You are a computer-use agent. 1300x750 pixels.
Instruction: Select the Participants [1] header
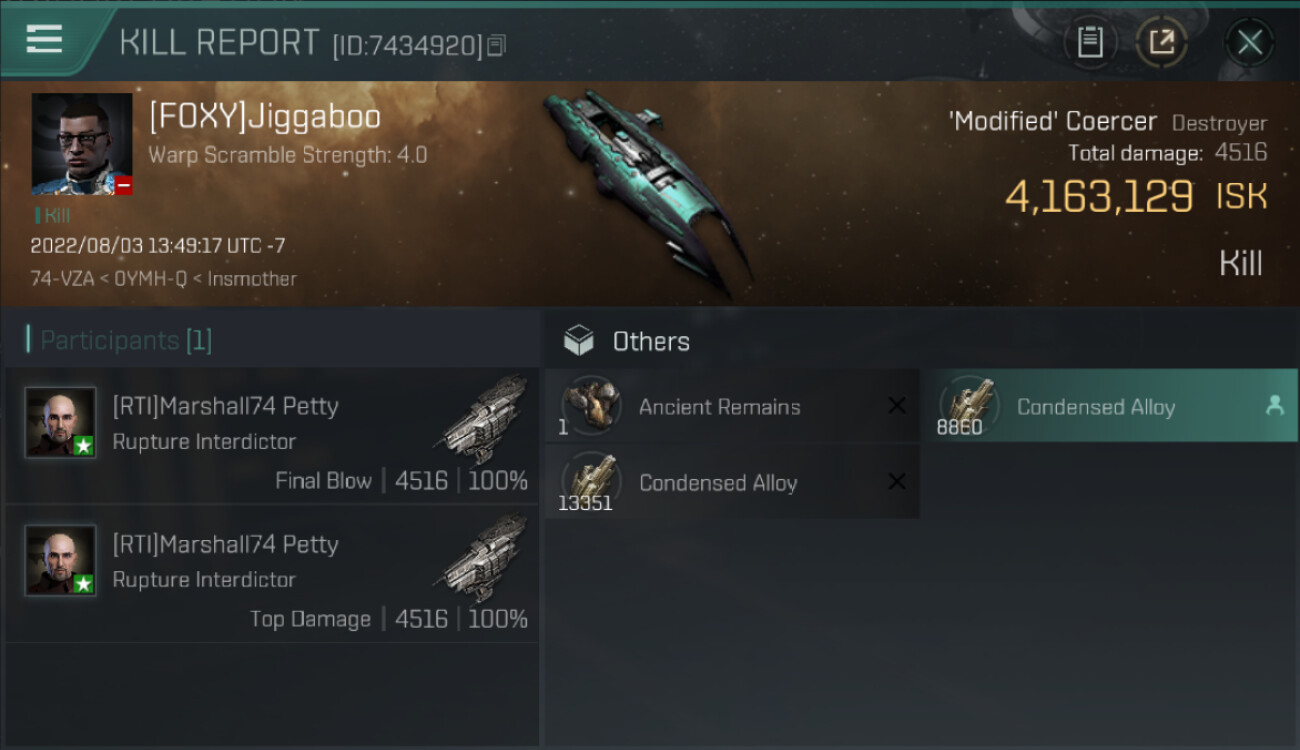coord(120,340)
